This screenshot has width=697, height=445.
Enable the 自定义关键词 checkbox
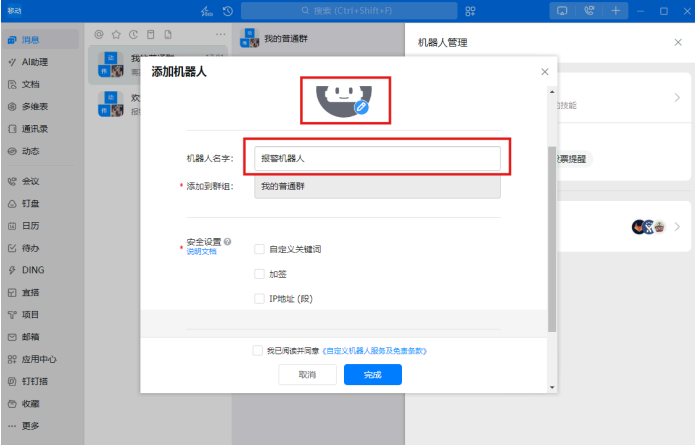click(x=260, y=249)
